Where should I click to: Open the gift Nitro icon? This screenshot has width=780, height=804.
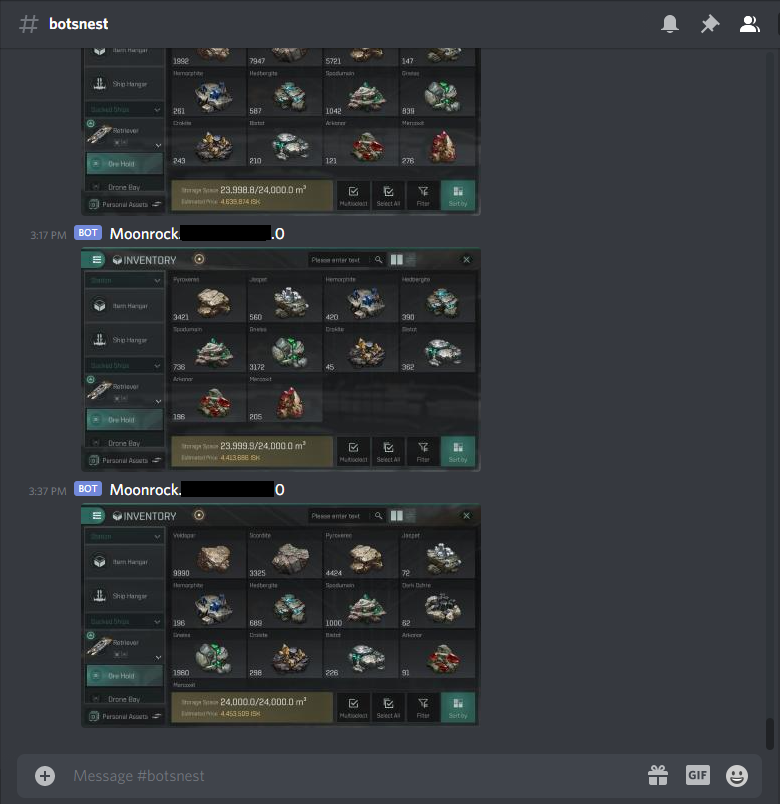pyautogui.click(x=658, y=775)
